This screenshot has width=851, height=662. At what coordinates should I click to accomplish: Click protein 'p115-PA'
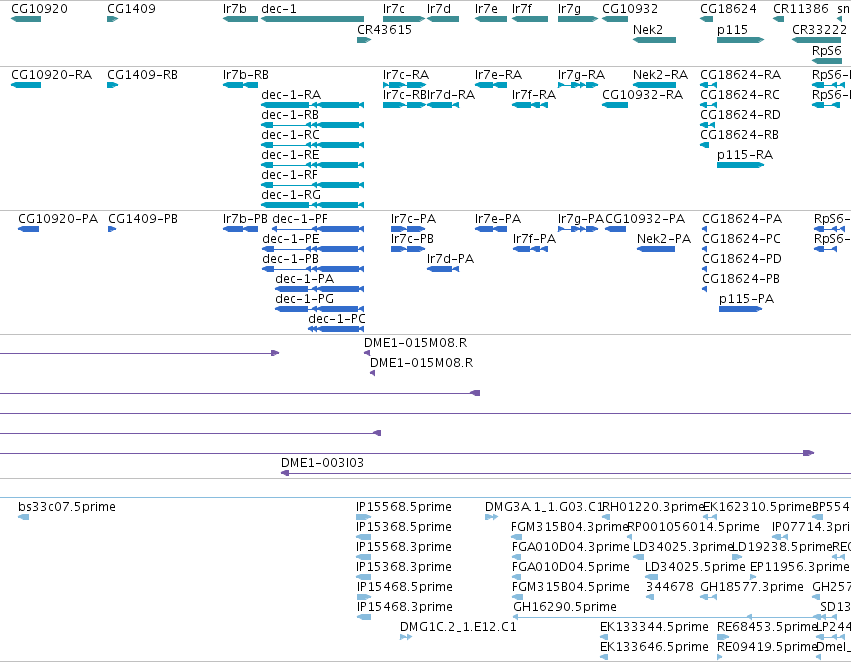747,300
